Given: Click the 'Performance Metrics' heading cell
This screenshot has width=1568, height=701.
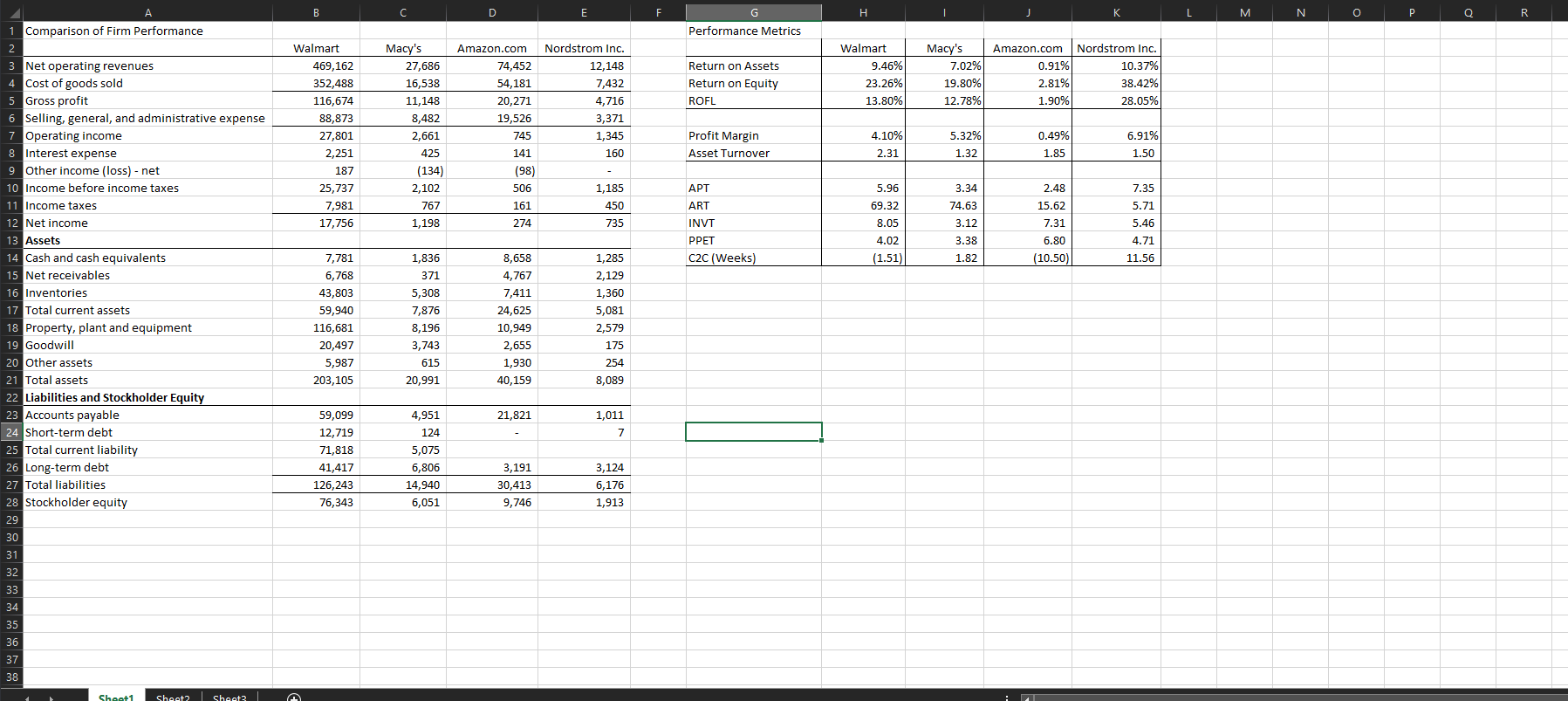Looking at the screenshot, I should click(754, 31).
